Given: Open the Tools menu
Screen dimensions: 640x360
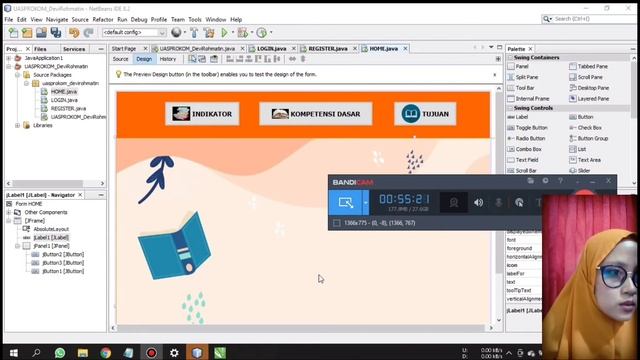Looking at the screenshot, I should coord(195,20).
